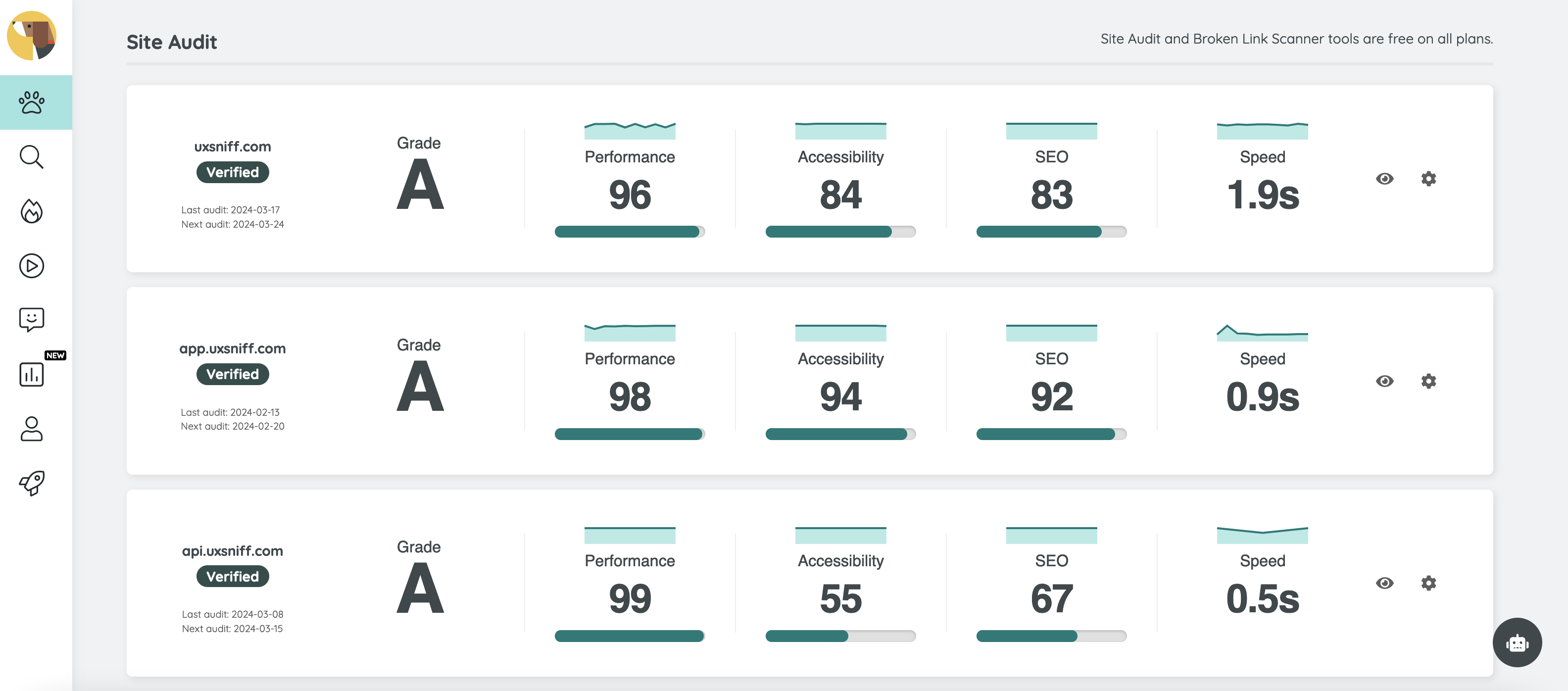Click the Verified badge under uxsniff.com
This screenshot has width=1568, height=691.
[233, 172]
